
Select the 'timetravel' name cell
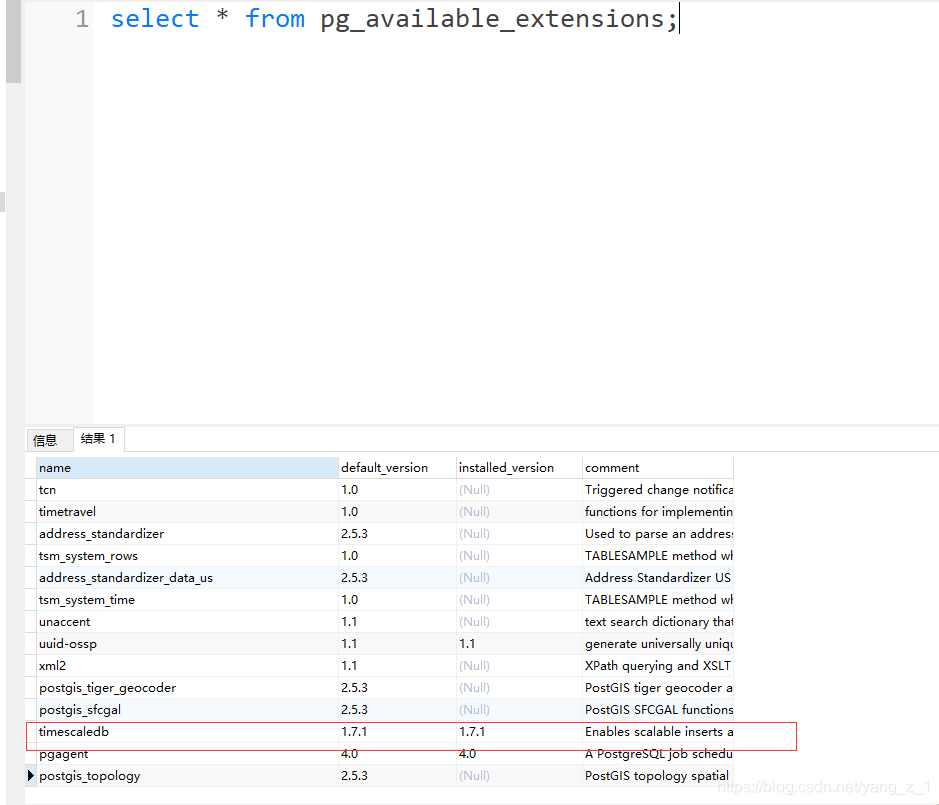(187, 512)
